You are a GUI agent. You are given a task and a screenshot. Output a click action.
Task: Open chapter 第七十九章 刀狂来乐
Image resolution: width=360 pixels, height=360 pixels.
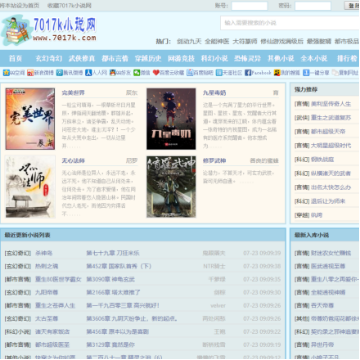(113, 253)
